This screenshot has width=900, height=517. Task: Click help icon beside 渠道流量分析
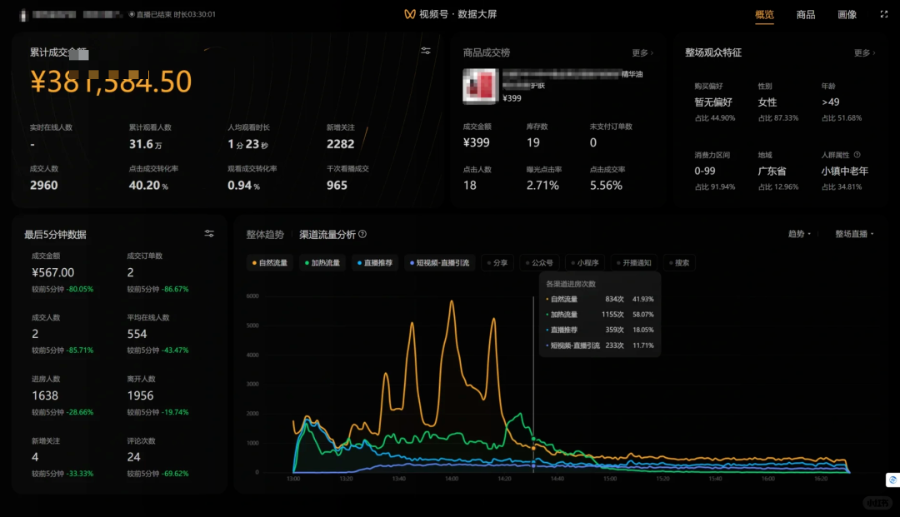363,235
